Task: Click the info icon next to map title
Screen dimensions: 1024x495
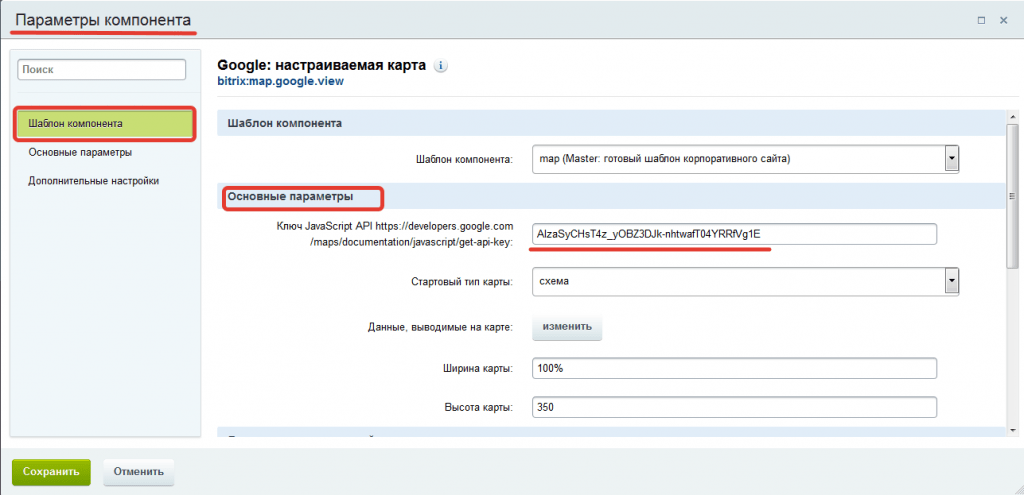Action: click(441, 66)
